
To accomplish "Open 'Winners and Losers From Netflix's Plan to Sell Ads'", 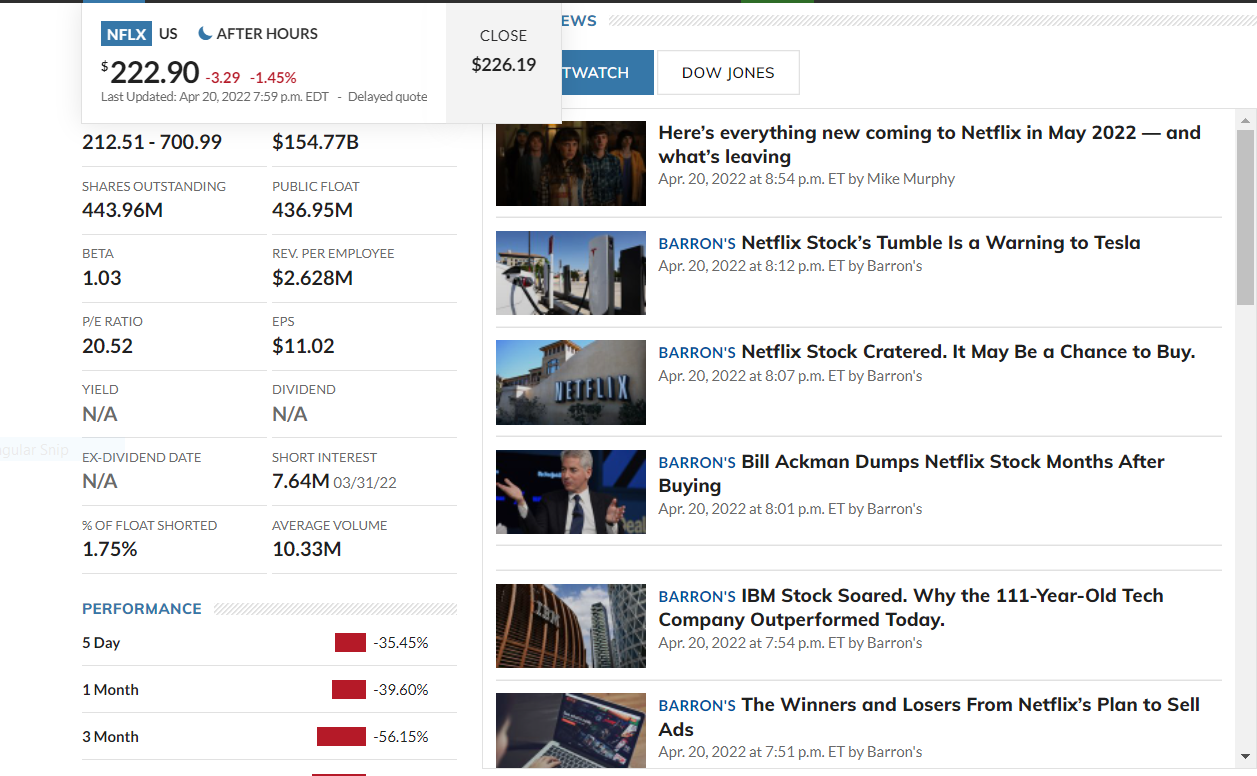I will click(x=929, y=717).
